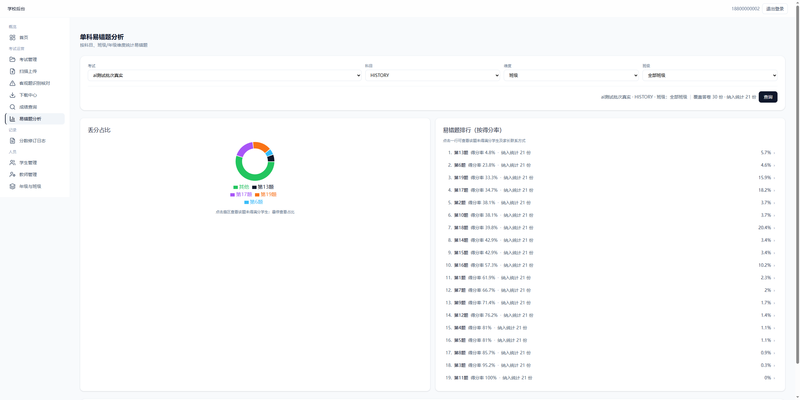The width and height of the screenshot is (800, 400).
Task: Click ranking row 8 第14题 得分率 42.9%
Action: (610, 240)
